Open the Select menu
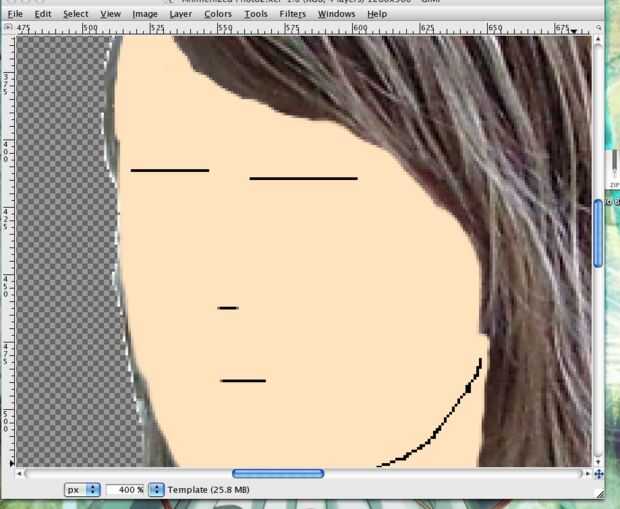The height and width of the screenshot is (509, 620). (76, 14)
